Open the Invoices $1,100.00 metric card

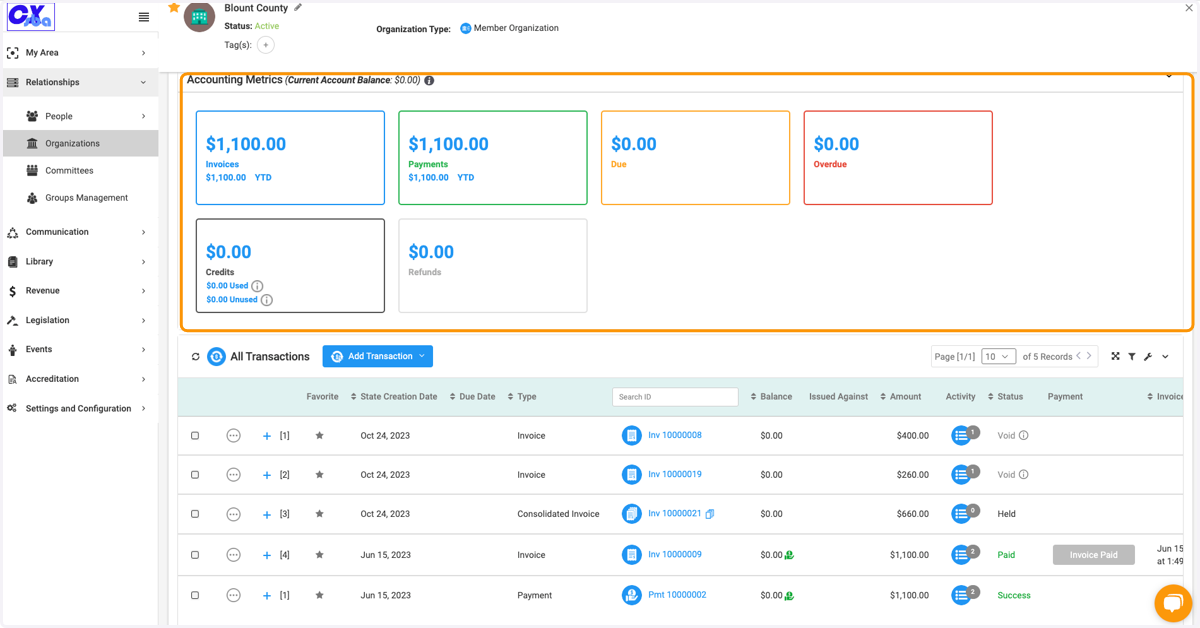(x=290, y=158)
